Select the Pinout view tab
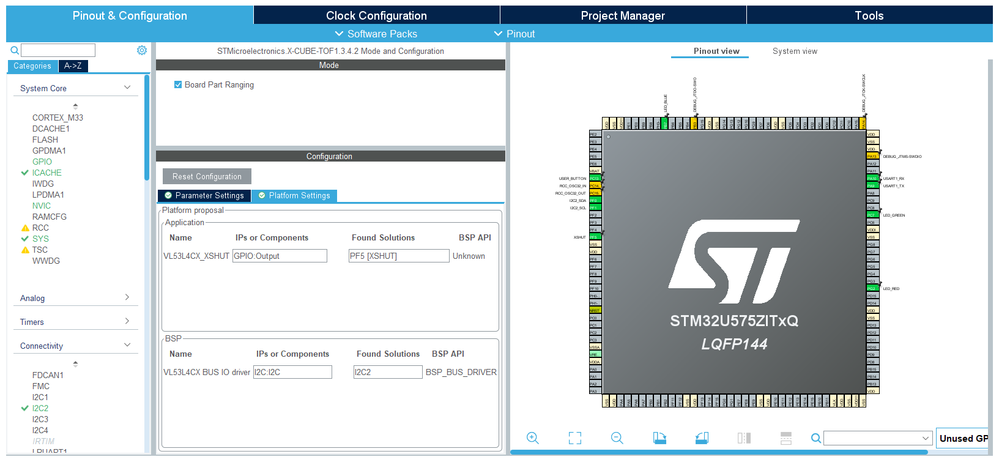999x462 pixels. click(x=717, y=51)
